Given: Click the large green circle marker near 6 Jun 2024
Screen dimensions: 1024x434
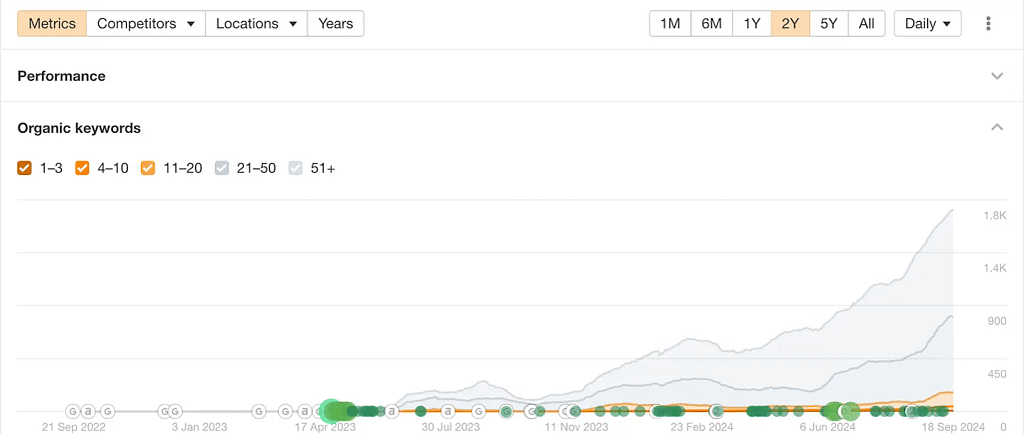Looking at the screenshot, I should coord(849,411).
